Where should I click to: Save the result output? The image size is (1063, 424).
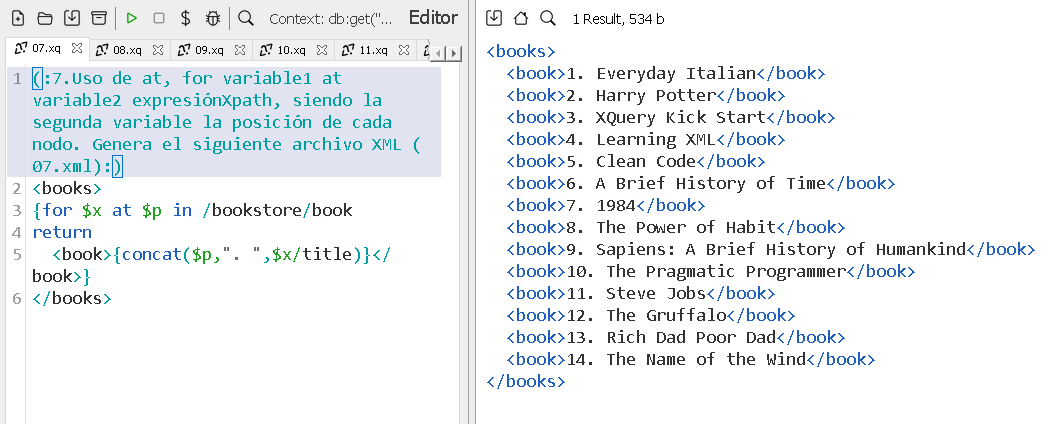495,18
